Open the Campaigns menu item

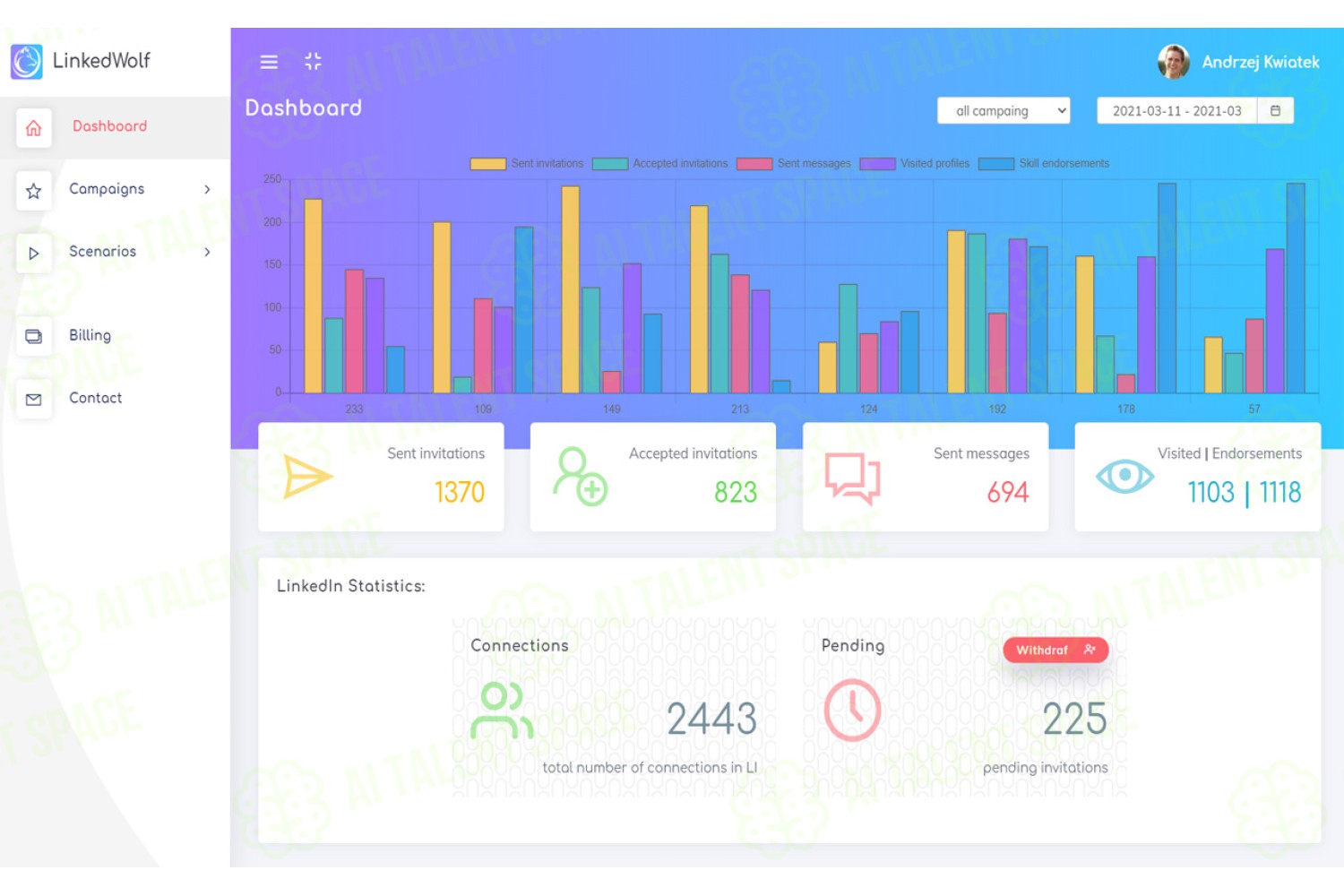(x=115, y=190)
